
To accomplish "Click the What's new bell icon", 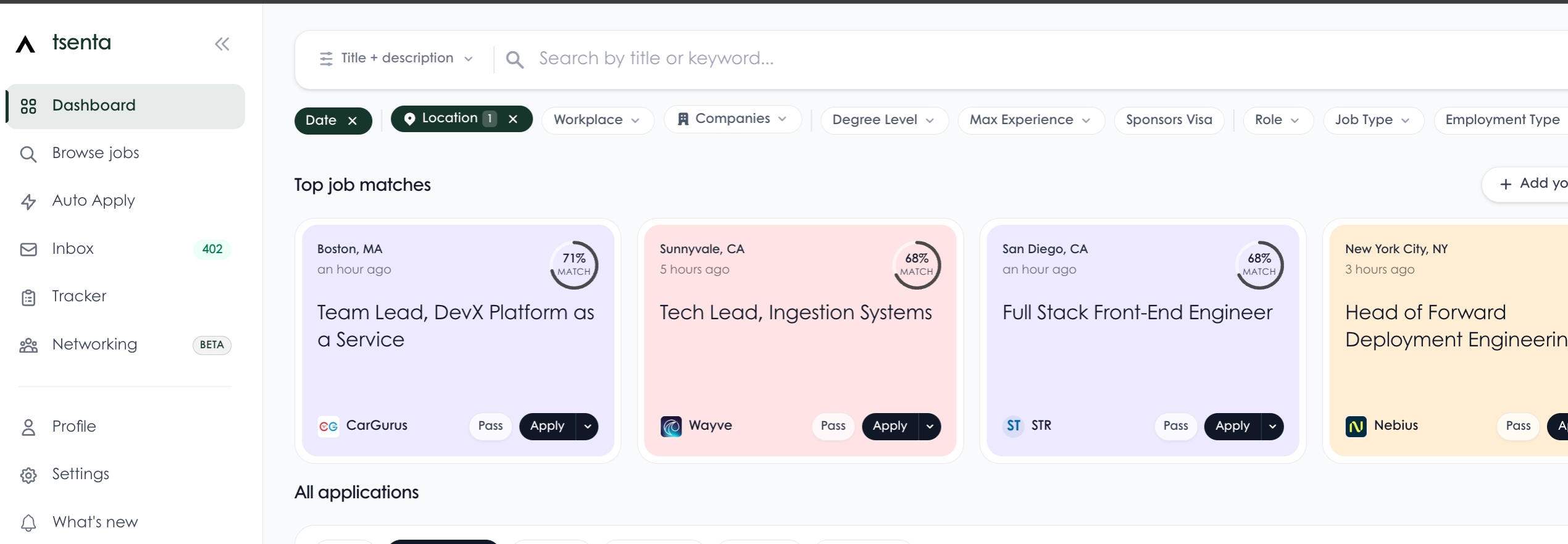I will [28, 524].
